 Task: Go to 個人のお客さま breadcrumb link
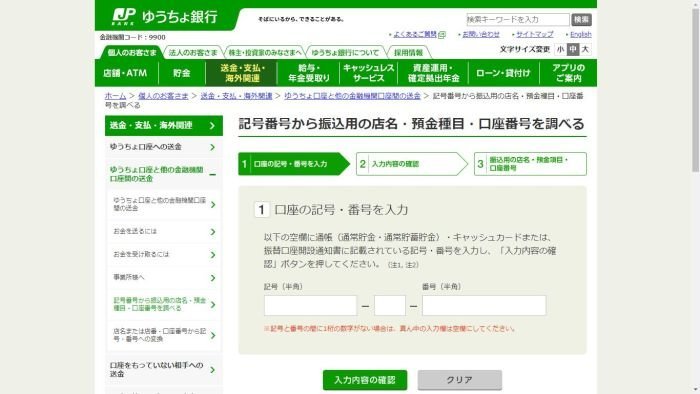tap(163, 96)
